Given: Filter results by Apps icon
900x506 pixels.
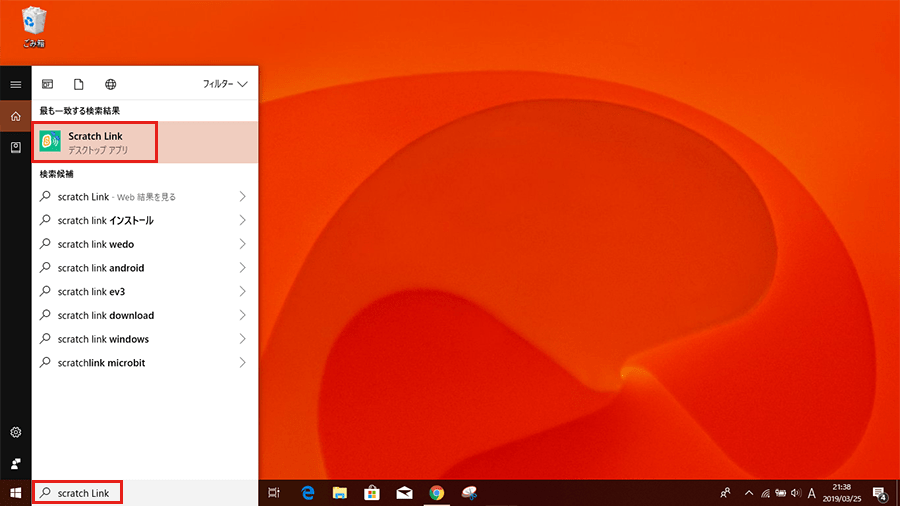Looking at the screenshot, I should 48,84.
